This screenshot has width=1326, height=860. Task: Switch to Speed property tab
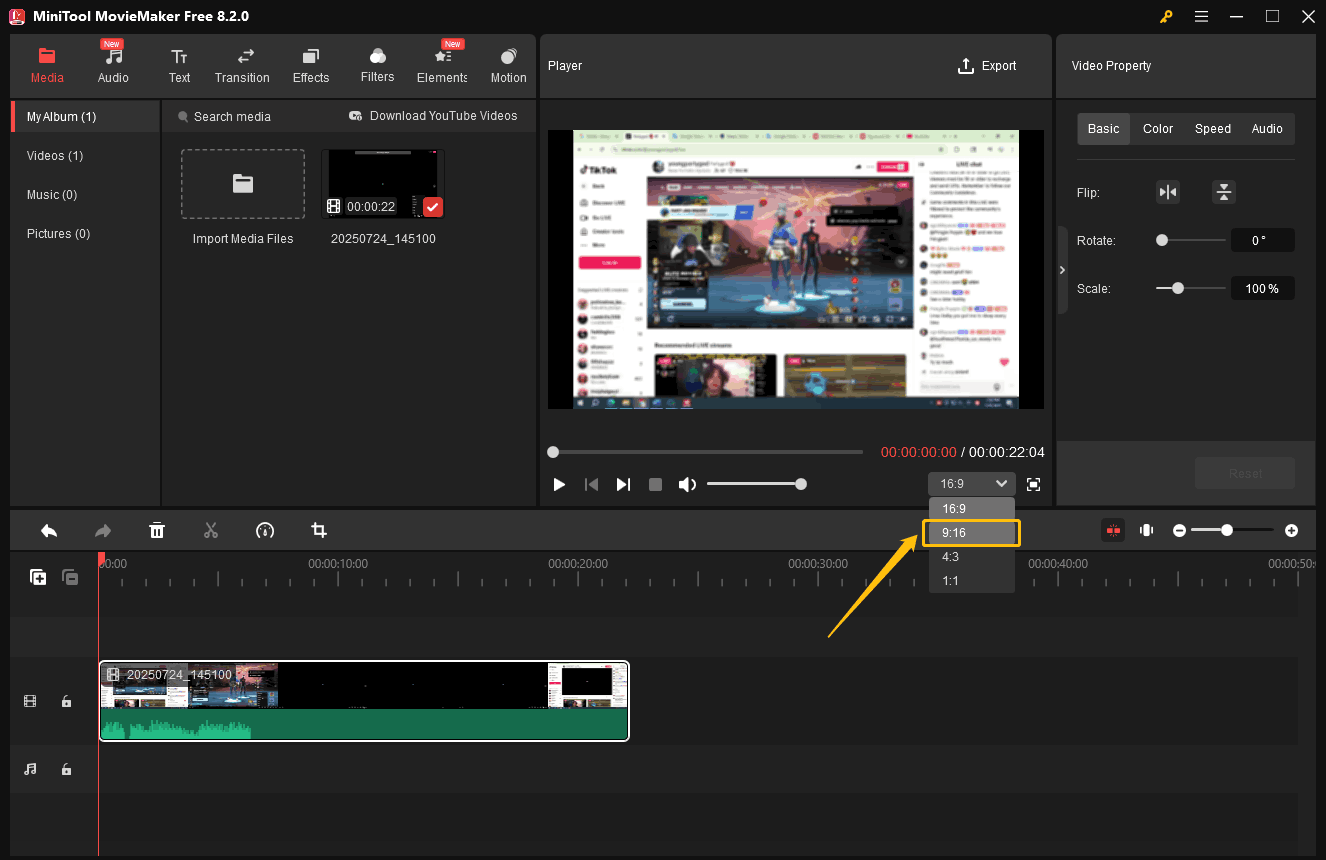(x=1213, y=129)
